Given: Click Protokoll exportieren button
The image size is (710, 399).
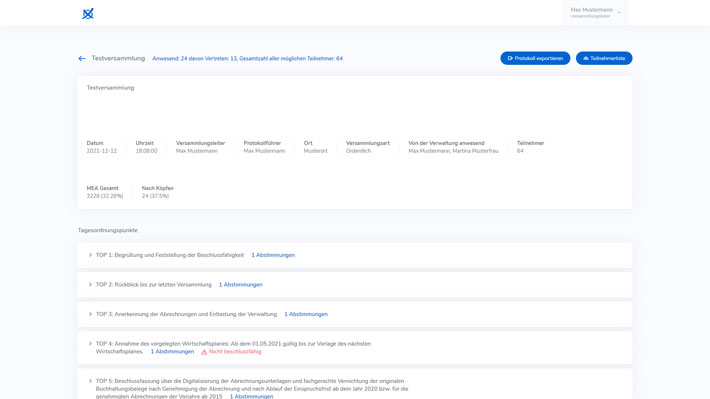Looking at the screenshot, I should 535,58.
